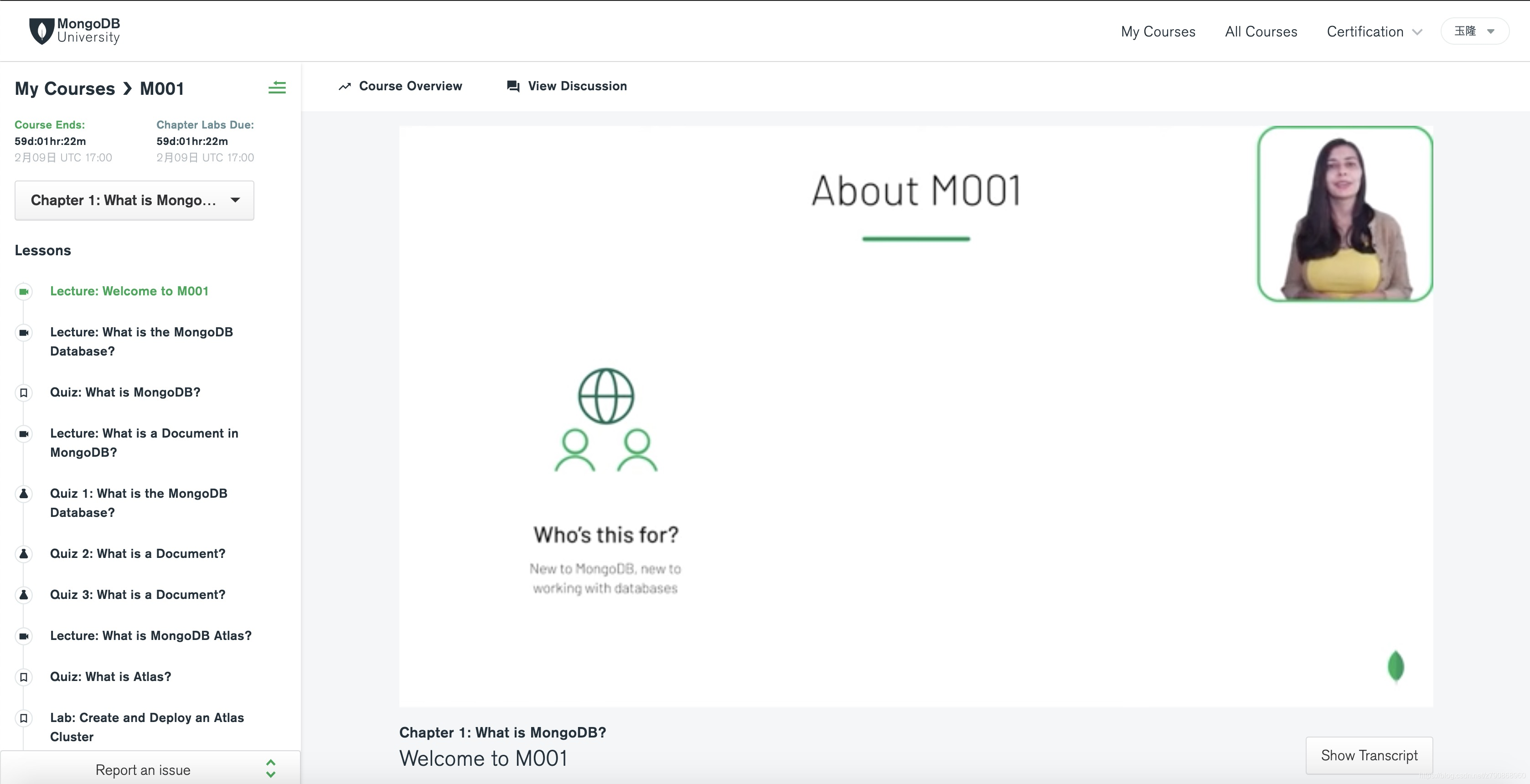Screen dimensions: 1530x784
Task: Open Lecture: Welcome to M001 lesson
Action: coord(129,291)
